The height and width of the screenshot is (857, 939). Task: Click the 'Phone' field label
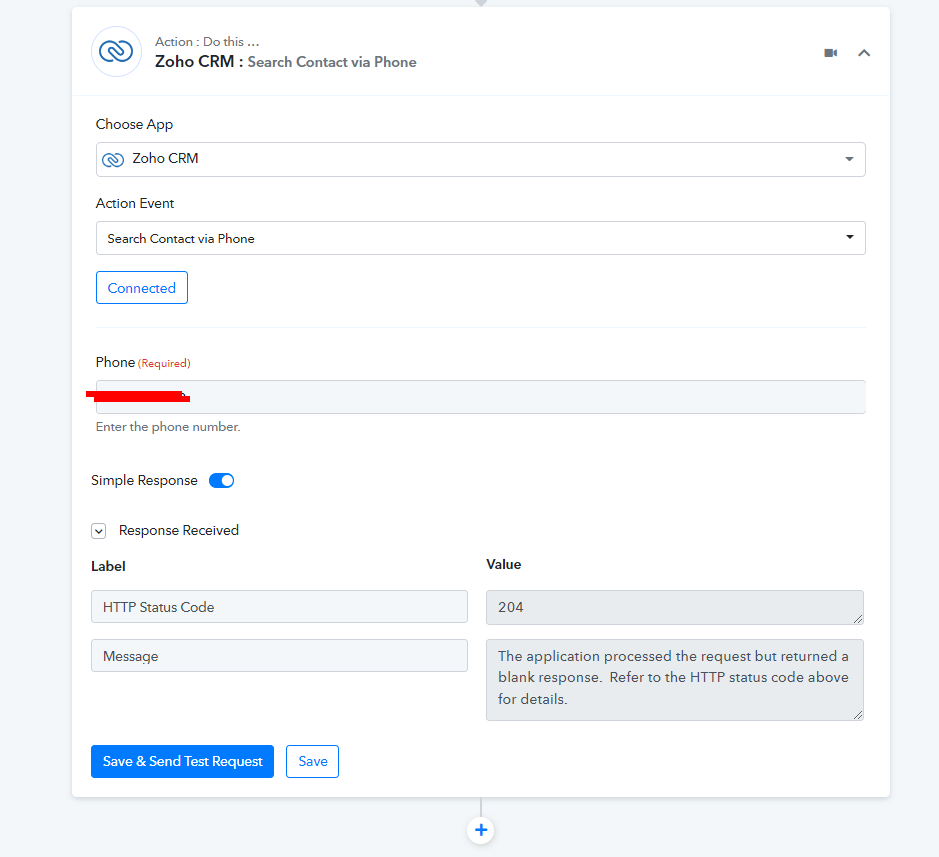pos(115,362)
